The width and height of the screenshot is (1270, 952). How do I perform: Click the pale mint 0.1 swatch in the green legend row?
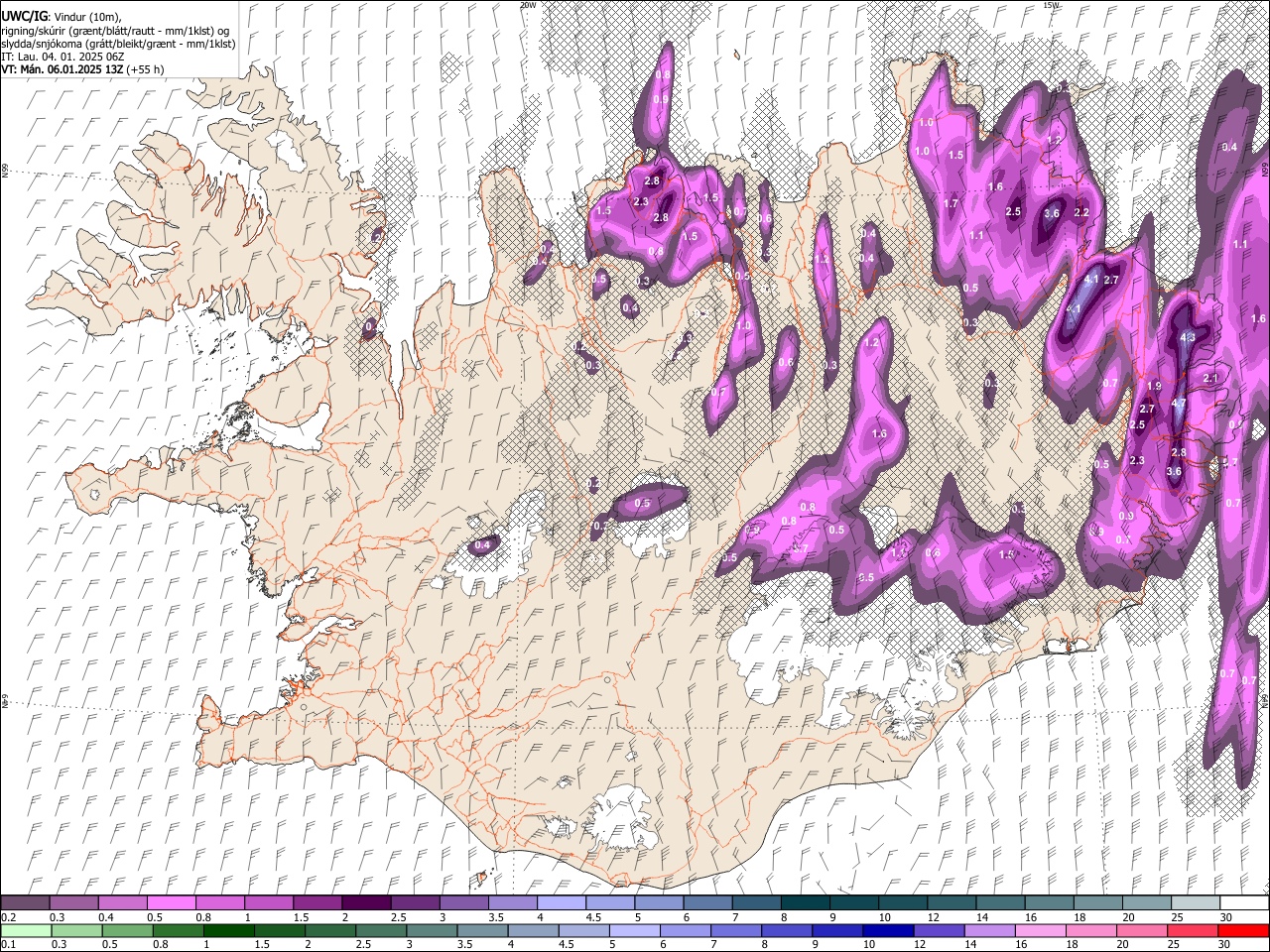[x=26, y=930]
